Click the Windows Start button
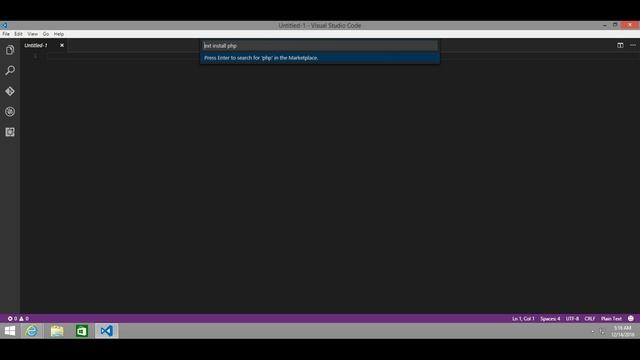This screenshot has width=640, height=360. tap(10, 331)
